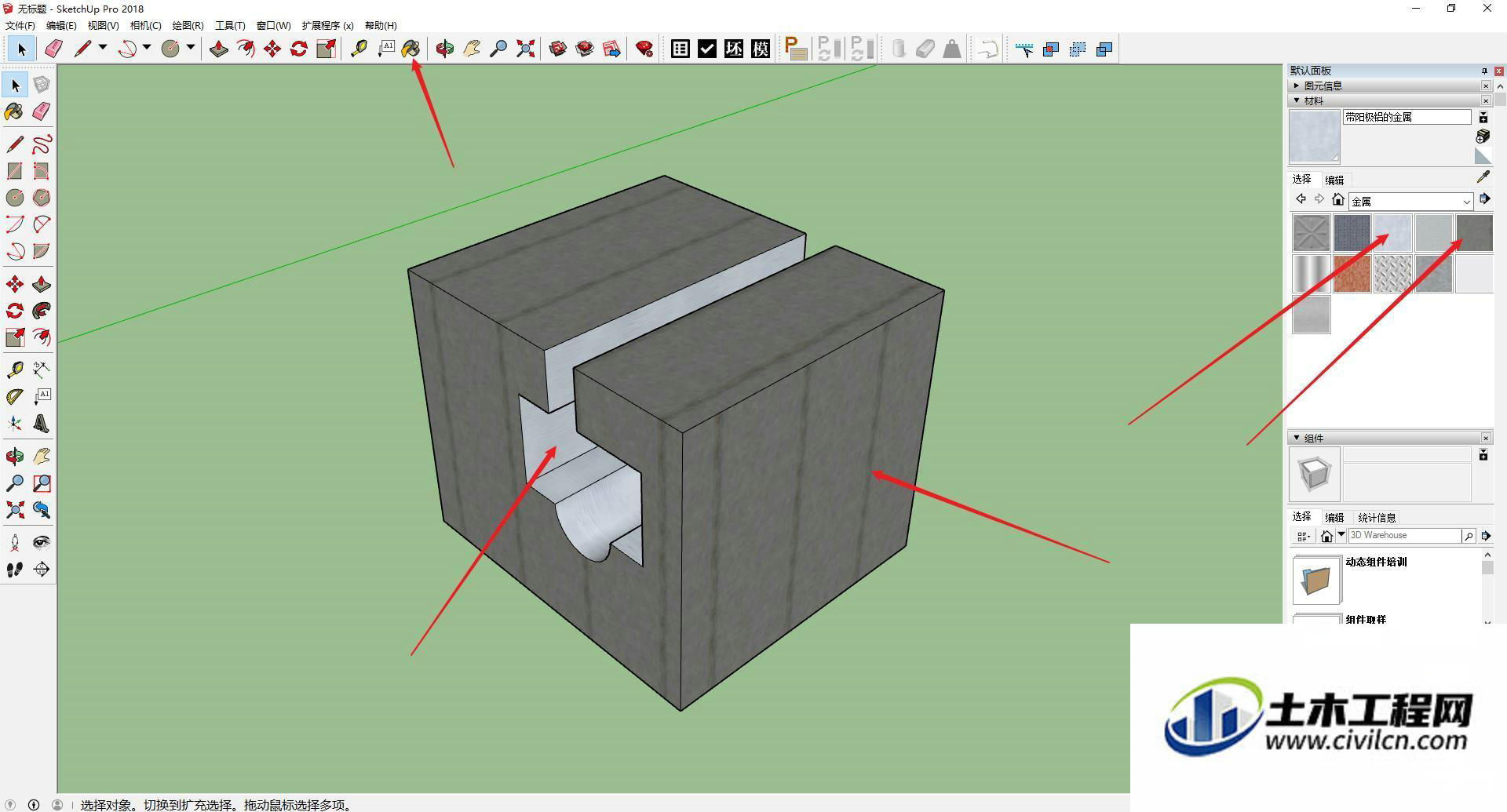The height and width of the screenshot is (812, 1507).
Task: Open the 文件(F) menu
Action: coord(20,26)
